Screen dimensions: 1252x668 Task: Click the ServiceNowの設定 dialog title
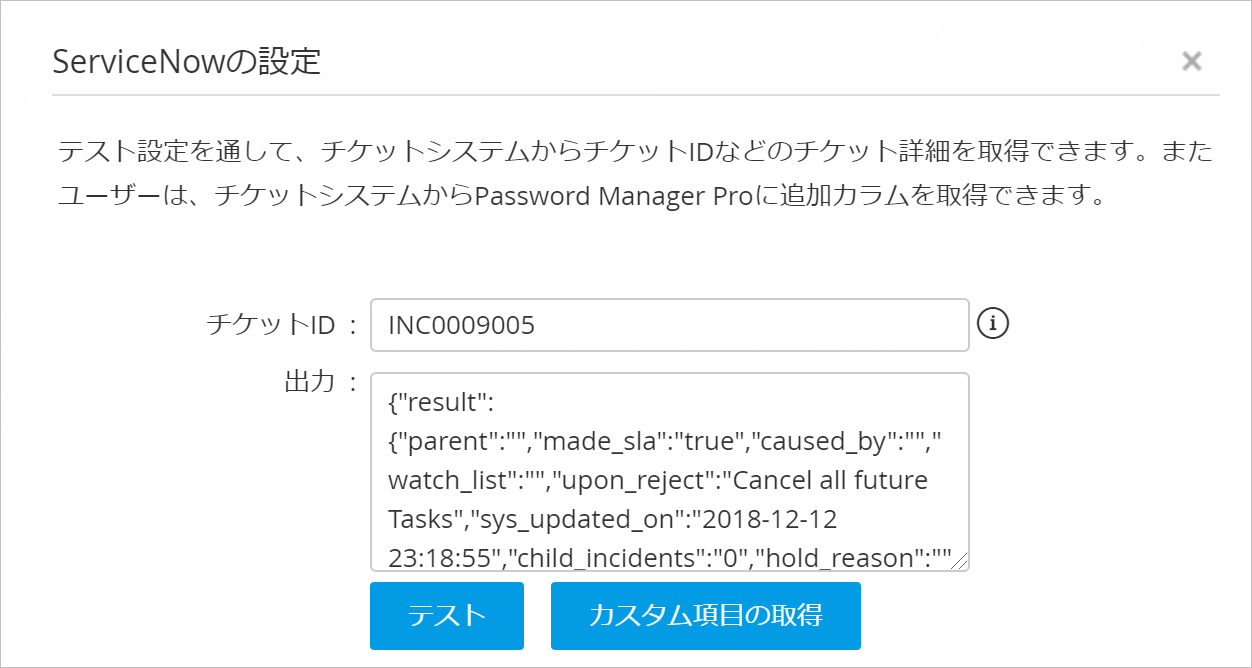point(186,62)
